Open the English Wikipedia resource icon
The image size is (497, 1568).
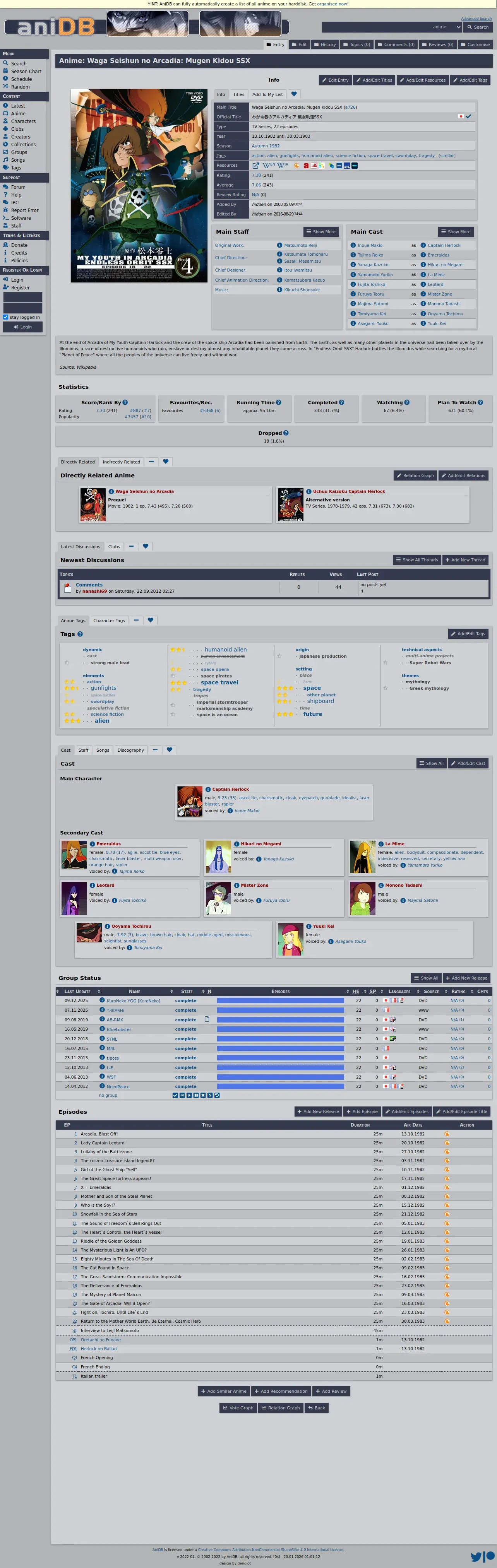click(269, 166)
